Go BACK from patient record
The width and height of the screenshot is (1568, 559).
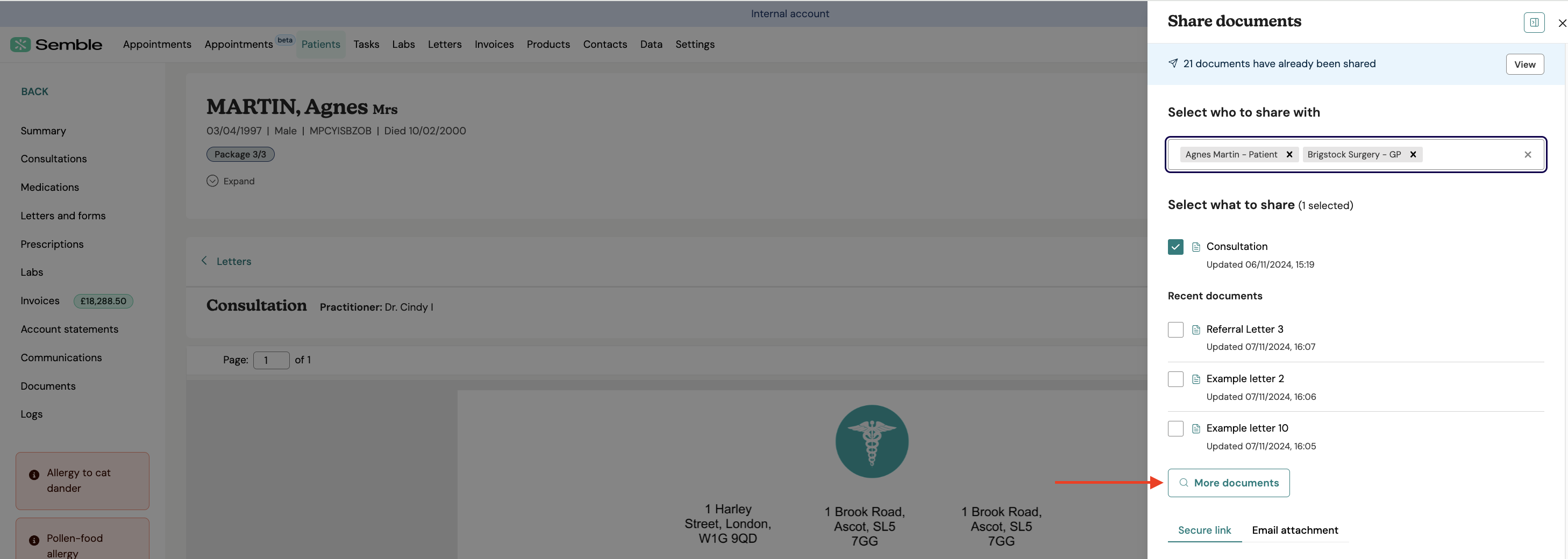[x=35, y=92]
